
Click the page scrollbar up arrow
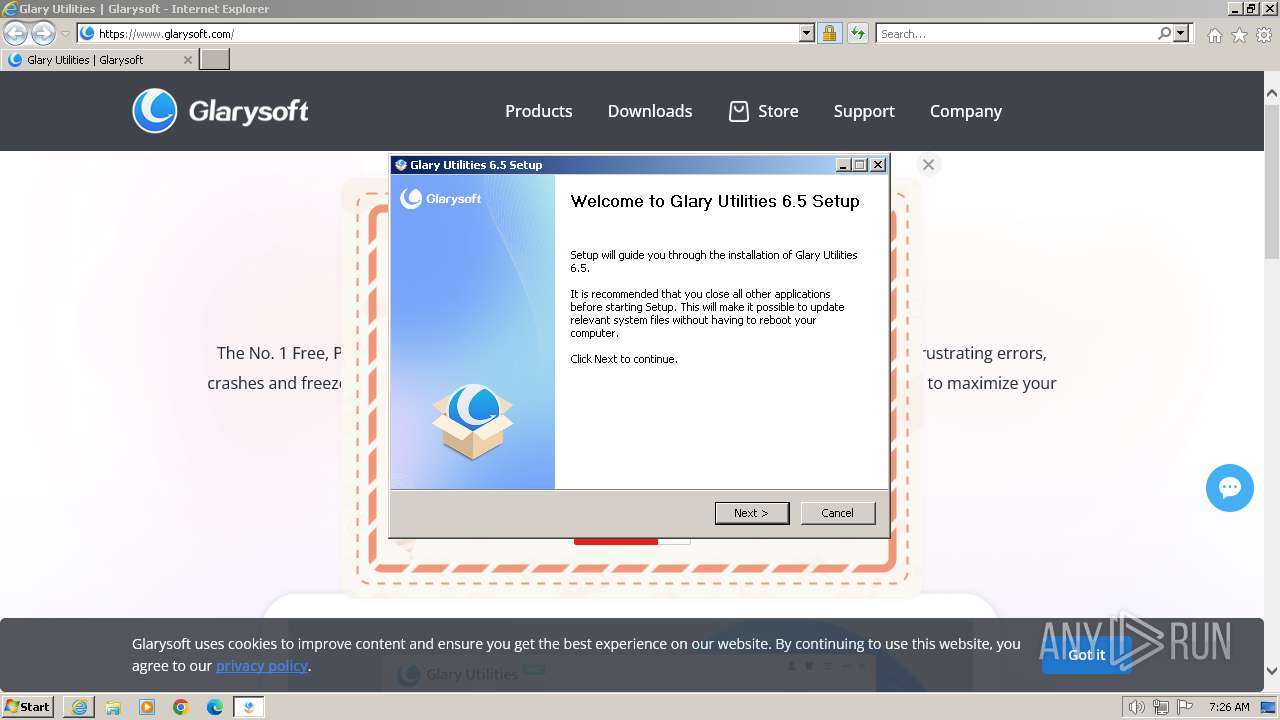tap(1272, 93)
